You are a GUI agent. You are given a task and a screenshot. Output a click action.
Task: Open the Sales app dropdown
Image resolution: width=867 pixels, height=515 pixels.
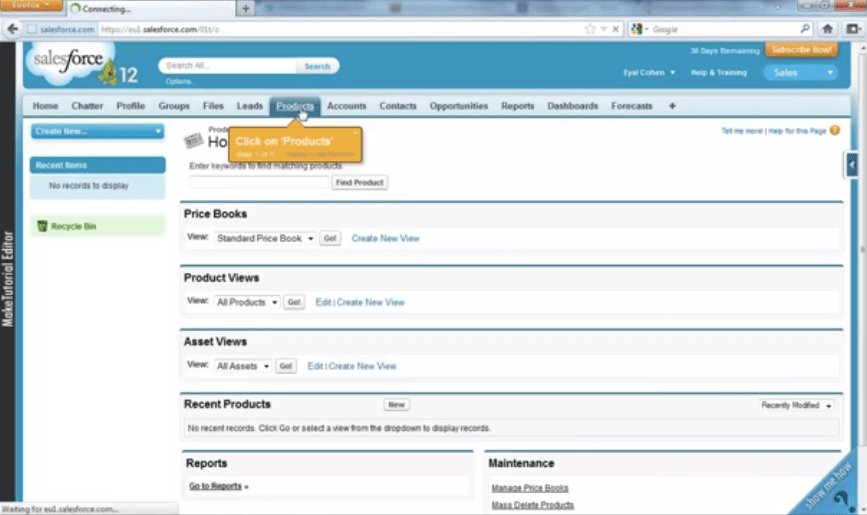800,72
